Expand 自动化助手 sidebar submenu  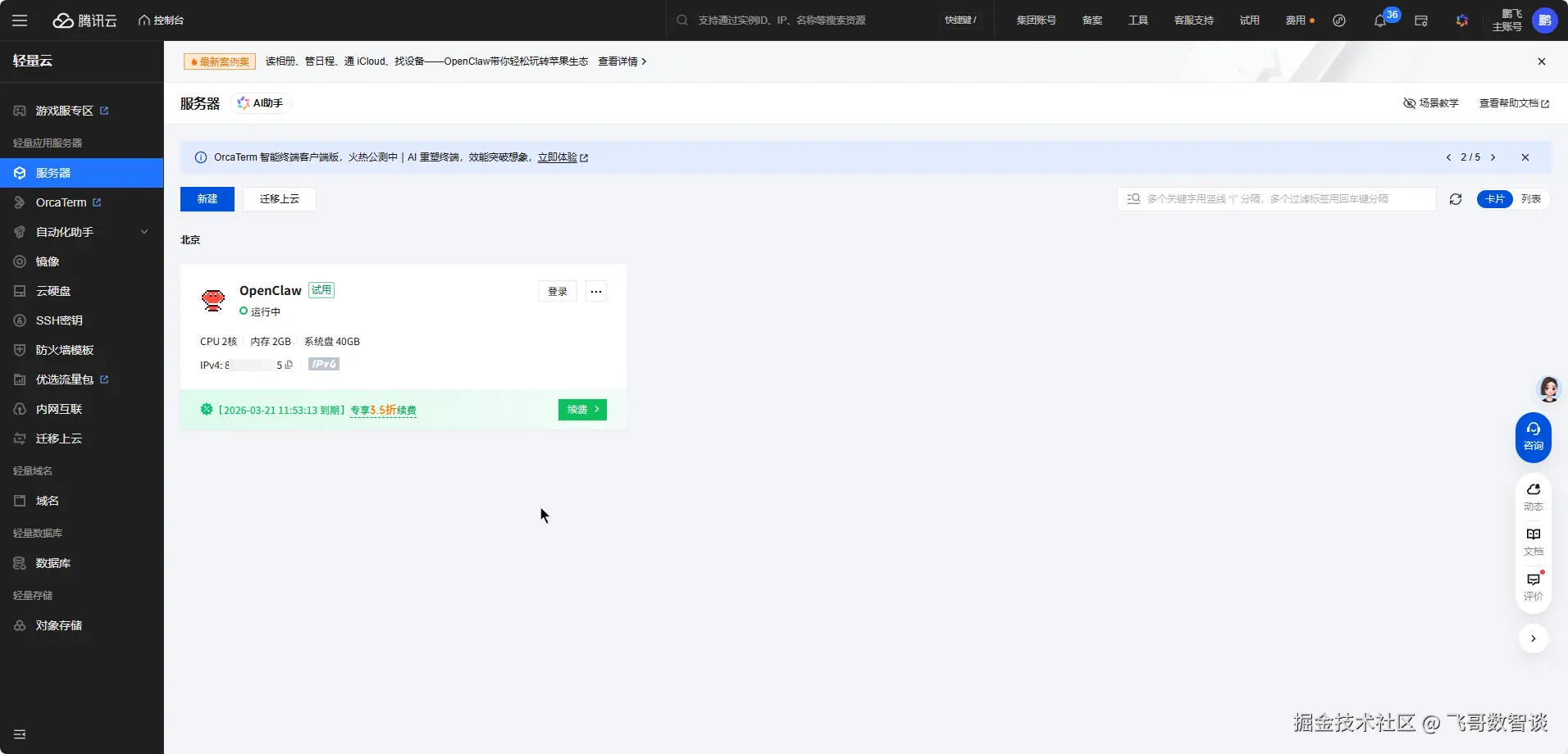pyautogui.click(x=144, y=232)
